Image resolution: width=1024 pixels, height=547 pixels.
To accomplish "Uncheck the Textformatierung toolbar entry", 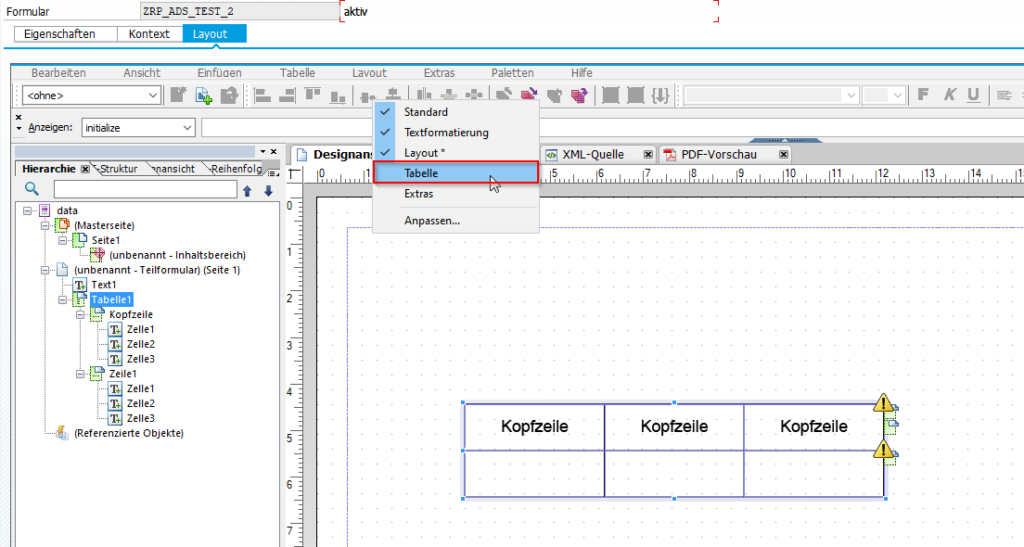I will [446, 132].
